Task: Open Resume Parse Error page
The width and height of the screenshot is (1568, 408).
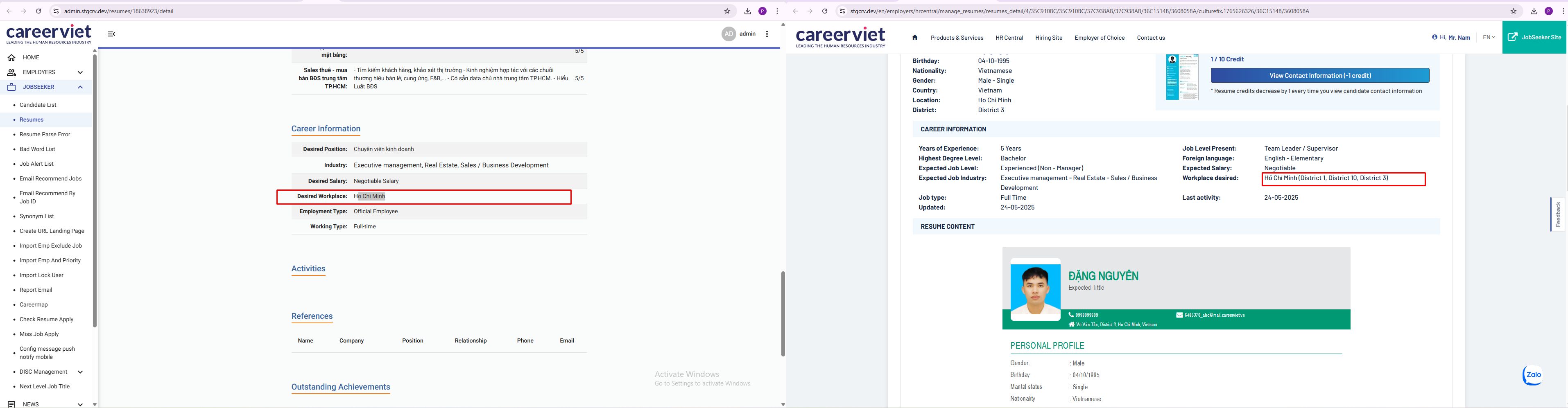Action: tap(45, 134)
